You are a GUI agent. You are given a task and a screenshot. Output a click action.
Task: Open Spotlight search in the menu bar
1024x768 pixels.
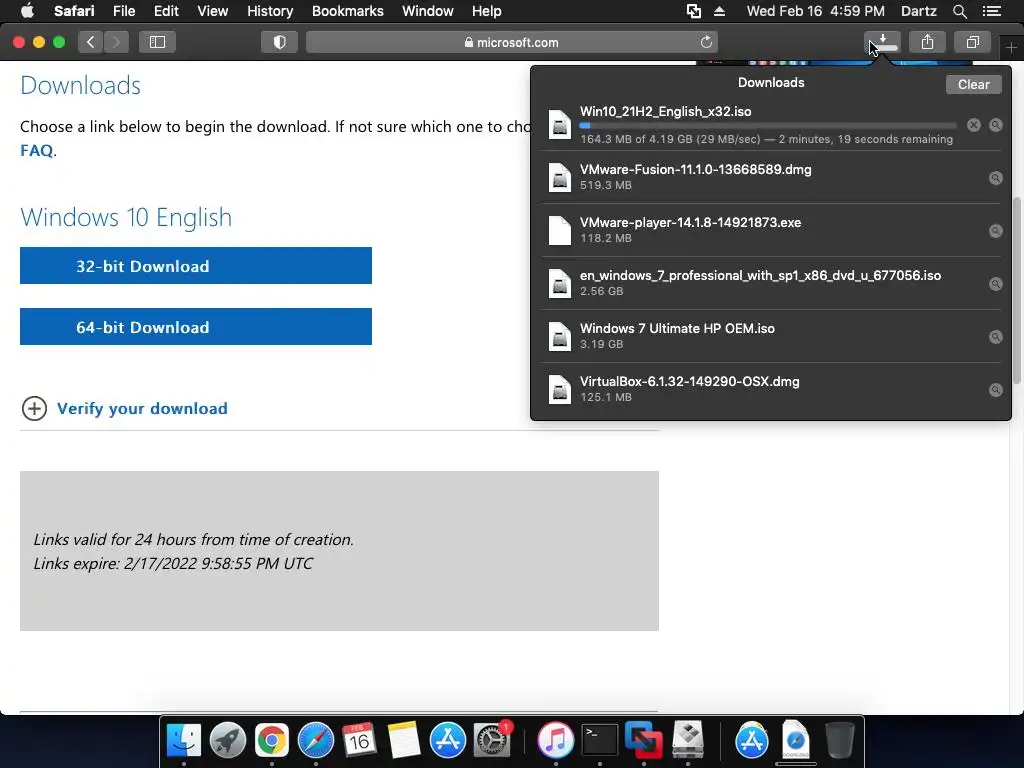(959, 11)
